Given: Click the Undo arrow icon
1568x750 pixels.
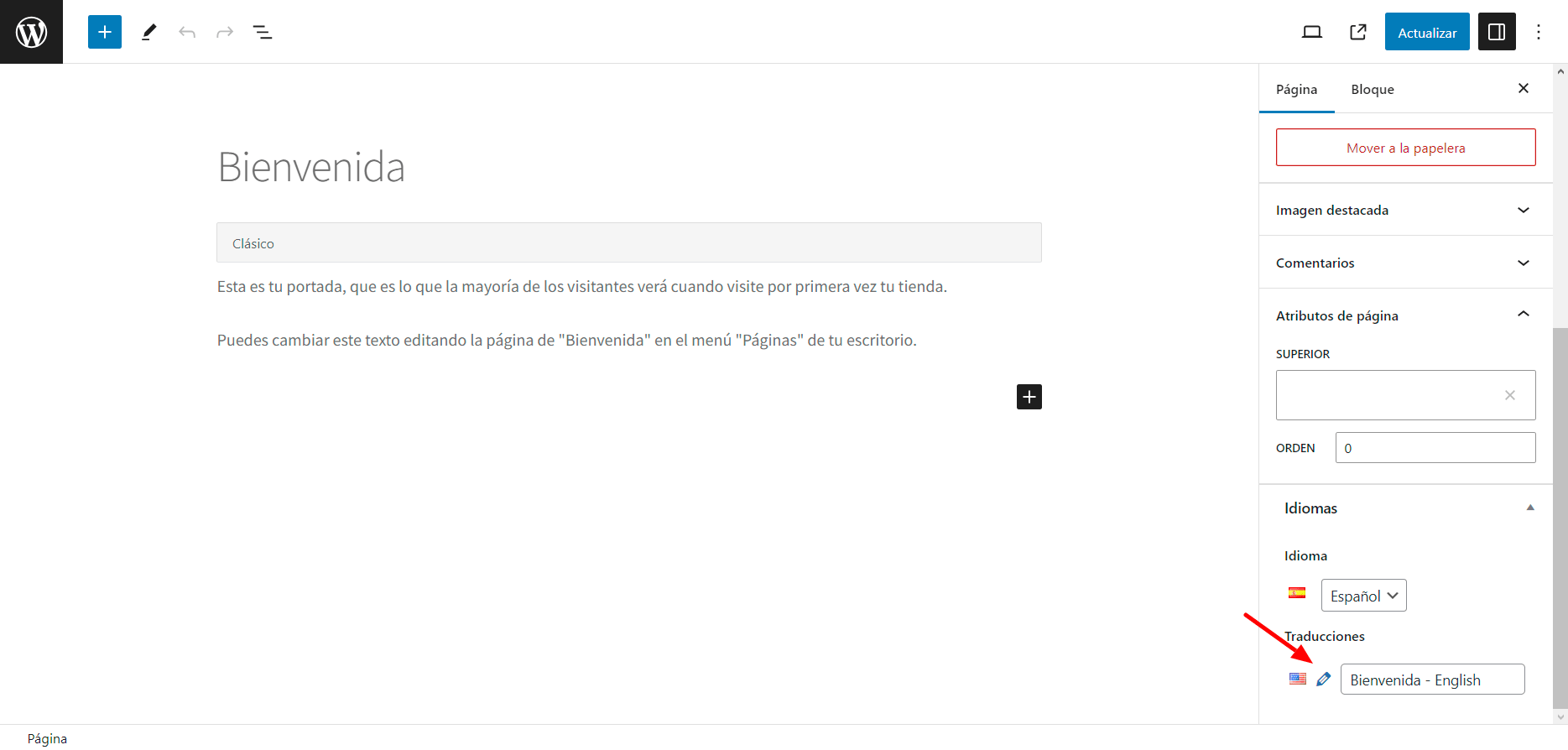Looking at the screenshot, I should (x=187, y=32).
